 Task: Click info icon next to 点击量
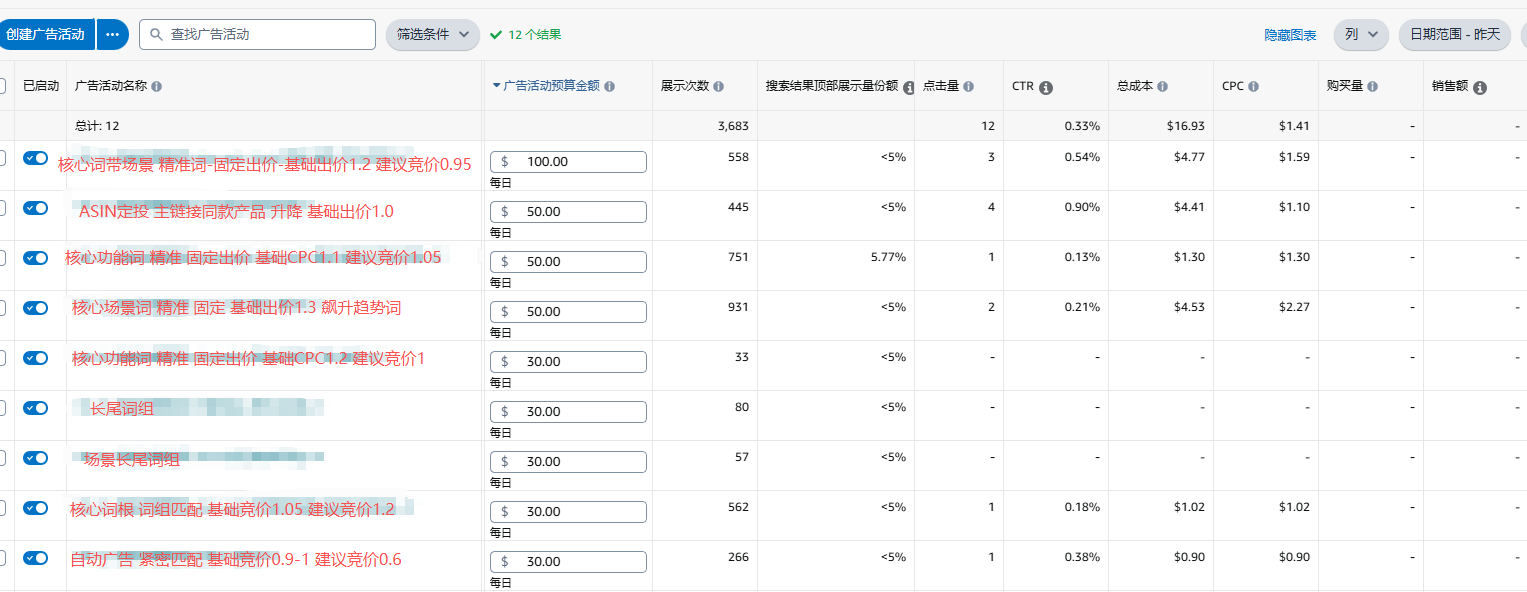click(x=969, y=87)
